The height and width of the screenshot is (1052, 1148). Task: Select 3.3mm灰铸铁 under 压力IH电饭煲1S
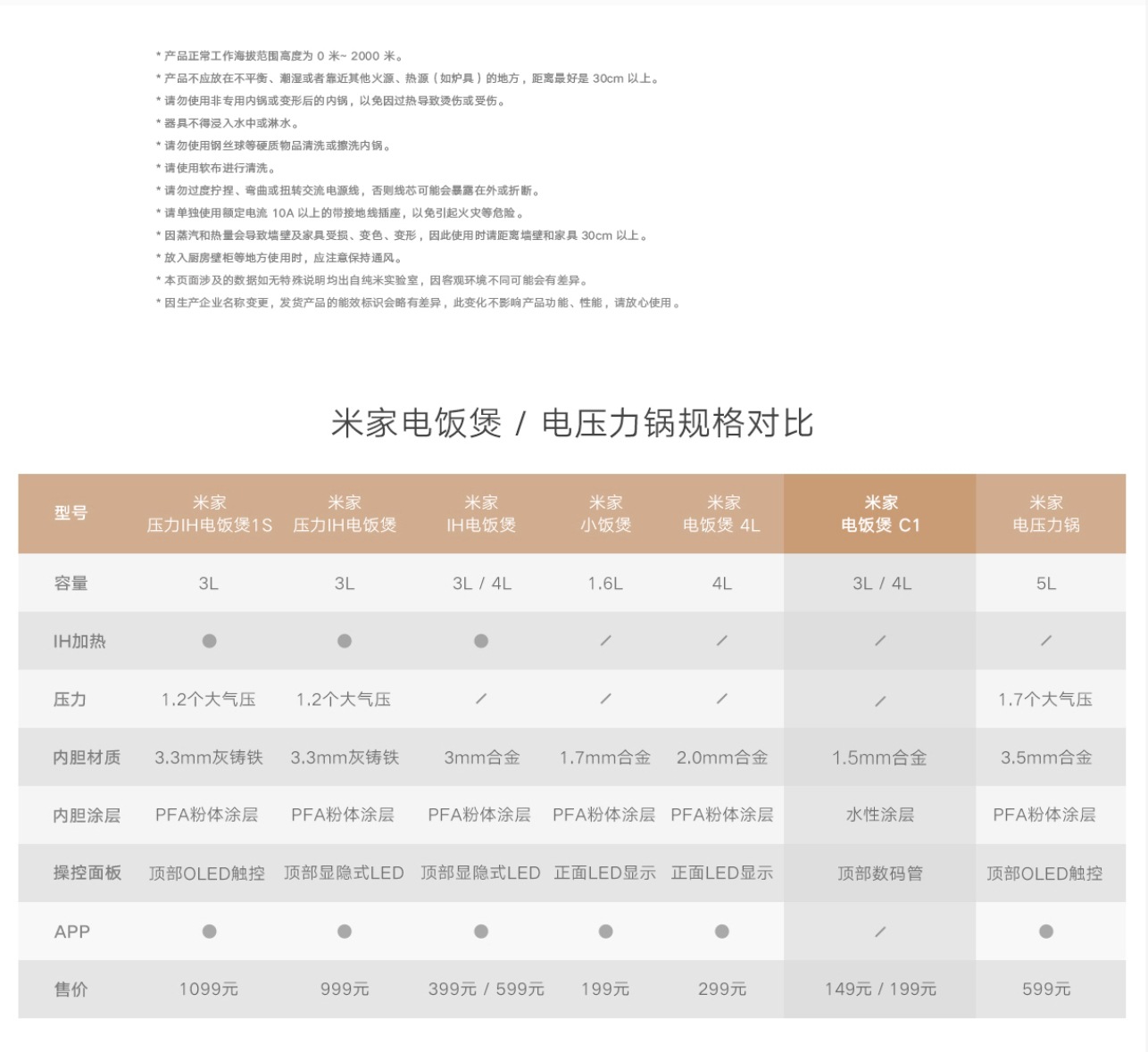click(209, 758)
